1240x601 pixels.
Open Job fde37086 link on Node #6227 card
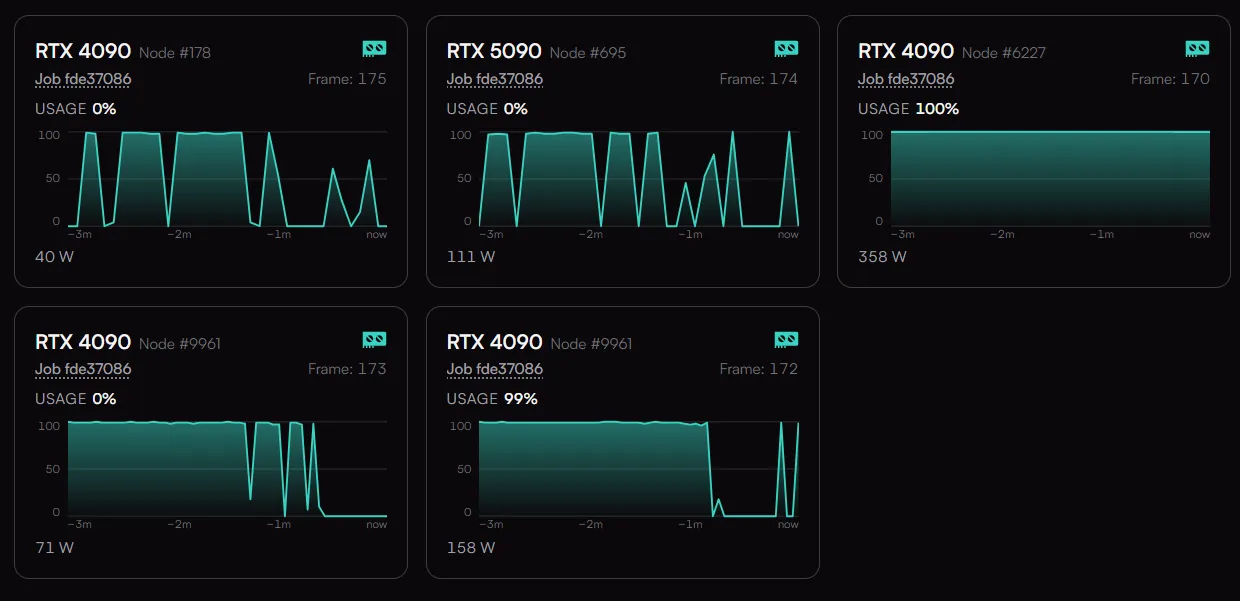(x=906, y=79)
